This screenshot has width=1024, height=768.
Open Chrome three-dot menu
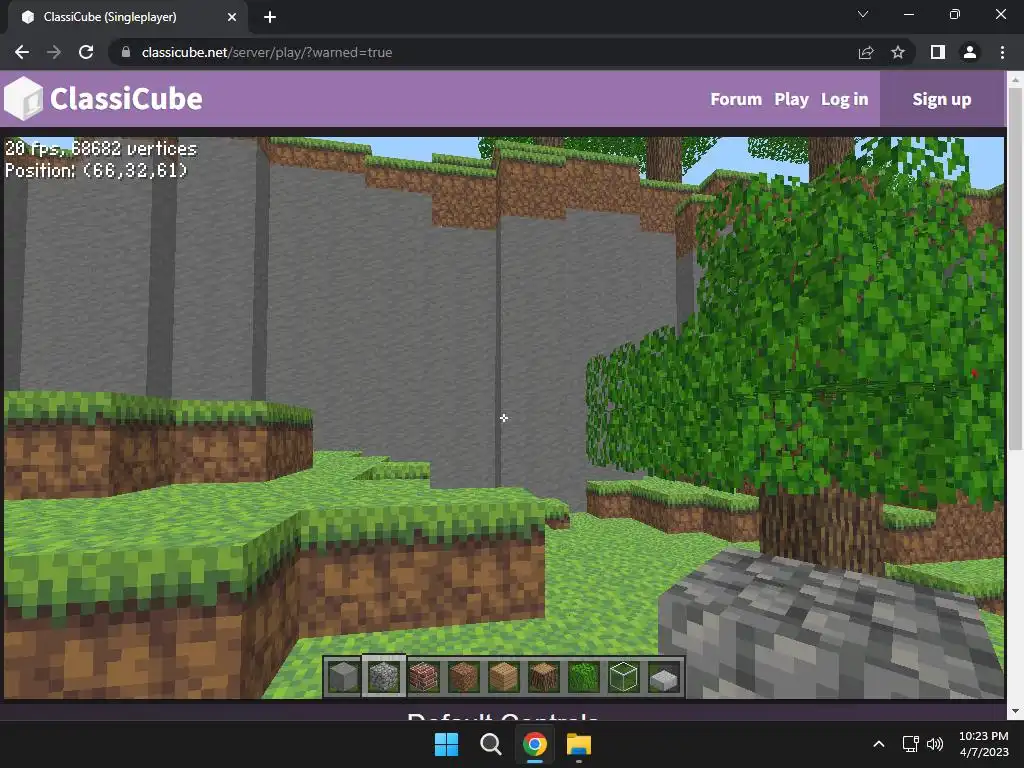click(1002, 52)
